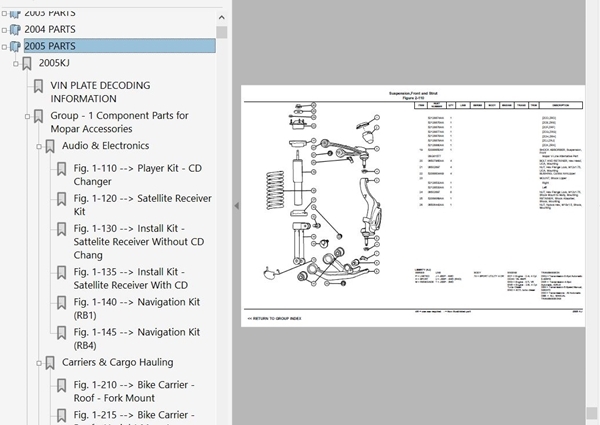Click the bookmark icon beside 2004 PARTS
This screenshot has width=600, height=425.
15,29
